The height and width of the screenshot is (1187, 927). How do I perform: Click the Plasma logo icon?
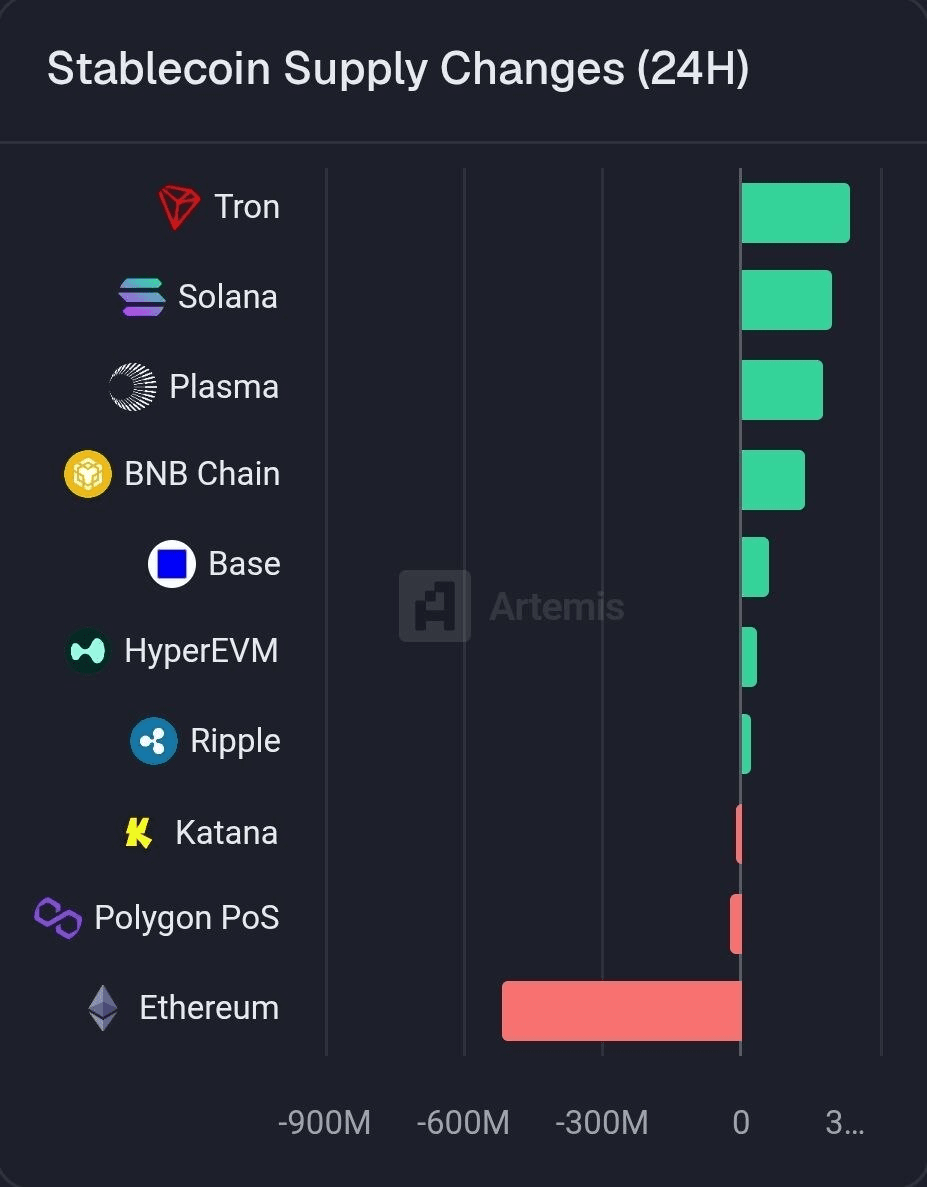coord(133,387)
